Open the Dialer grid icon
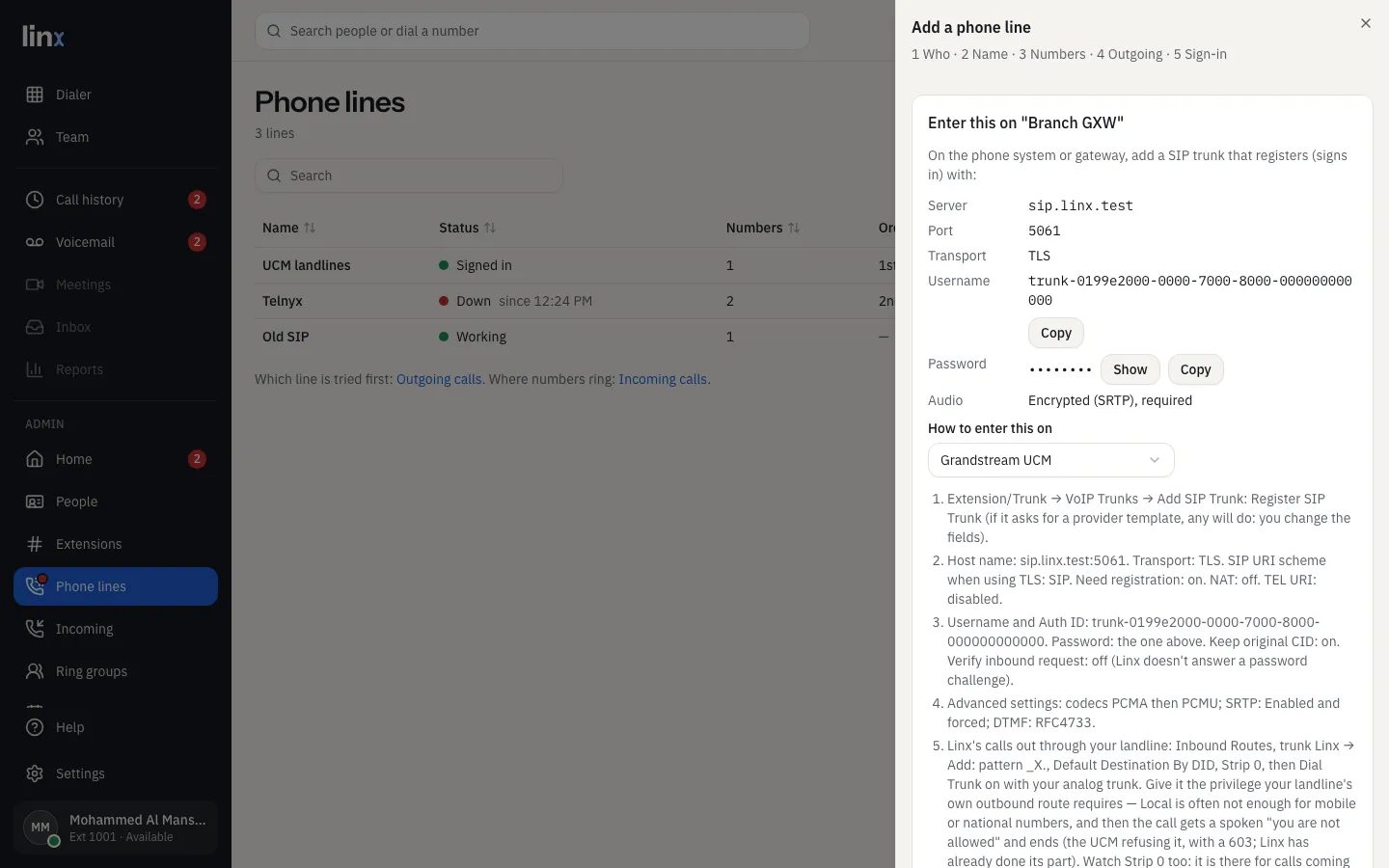This screenshot has width=1389, height=868. pyautogui.click(x=35, y=95)
